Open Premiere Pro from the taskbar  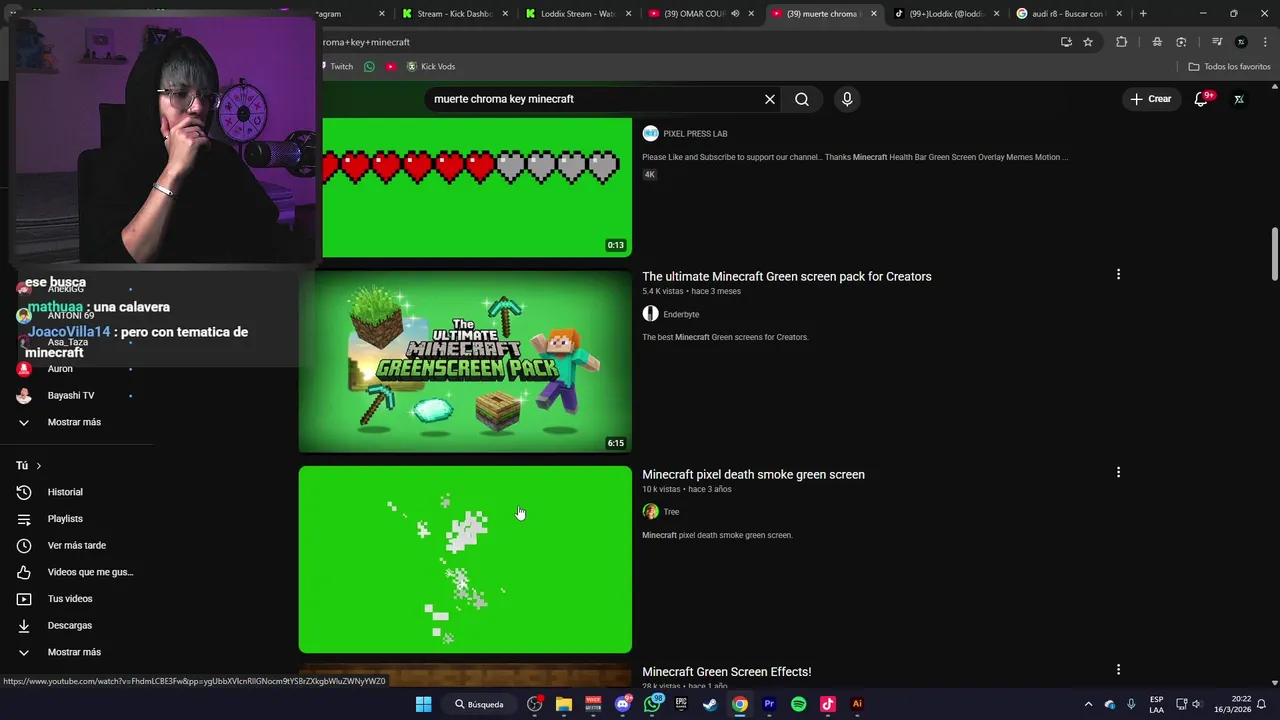[769, 704]
